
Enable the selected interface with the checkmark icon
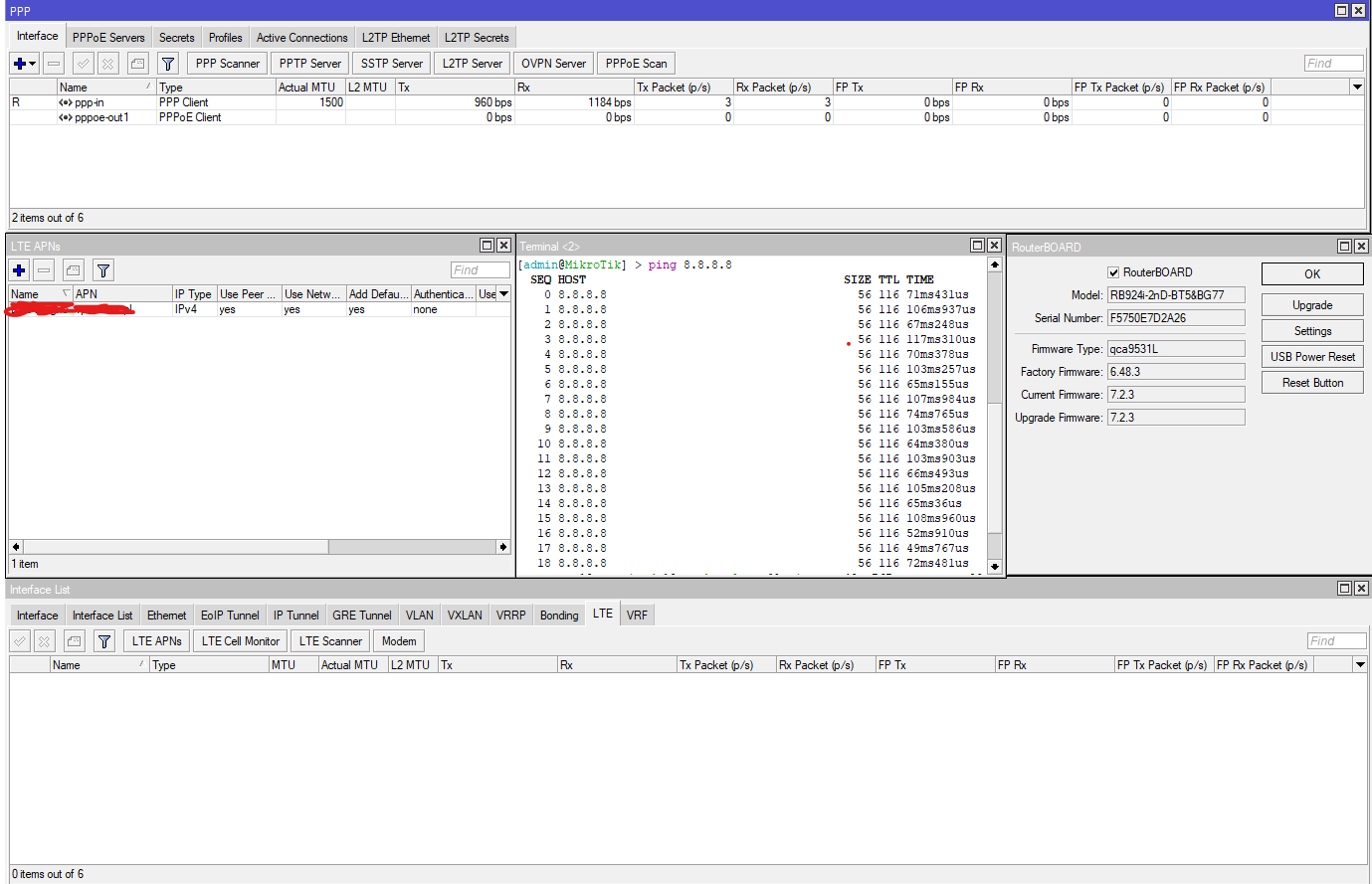(83, 63)
